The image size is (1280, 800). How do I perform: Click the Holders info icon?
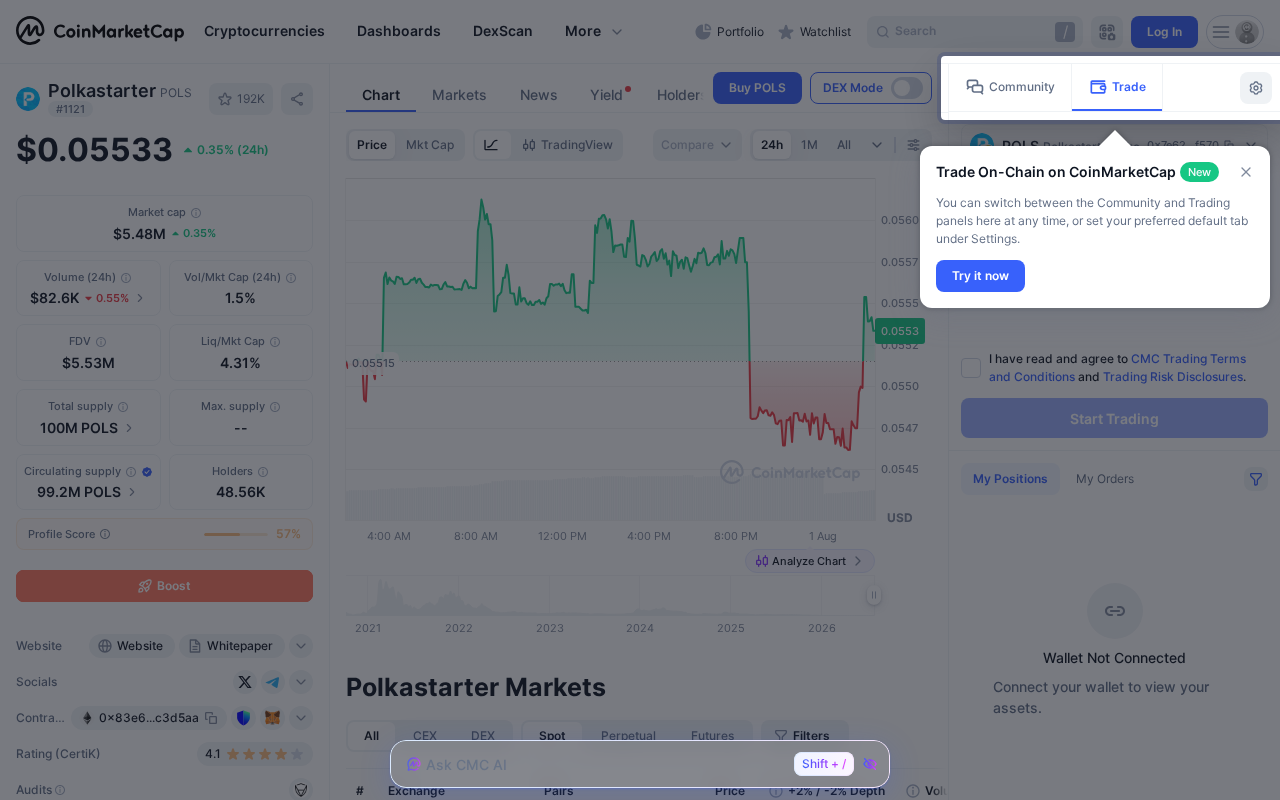pyautogui.click(x=263, y=472)
